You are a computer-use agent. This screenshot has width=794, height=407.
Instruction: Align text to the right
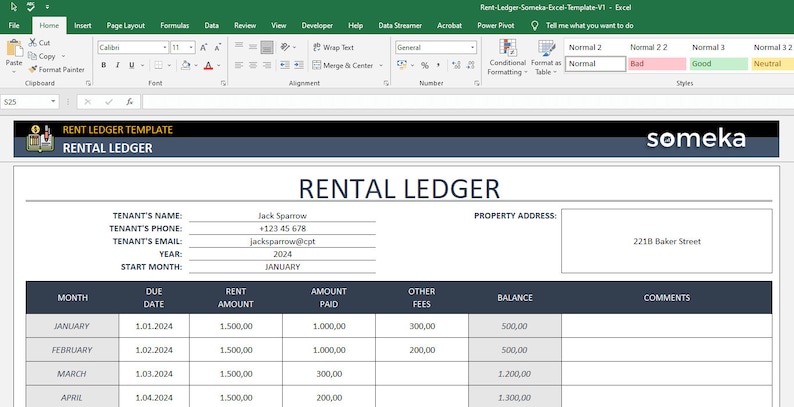click(x=266, y=65)
